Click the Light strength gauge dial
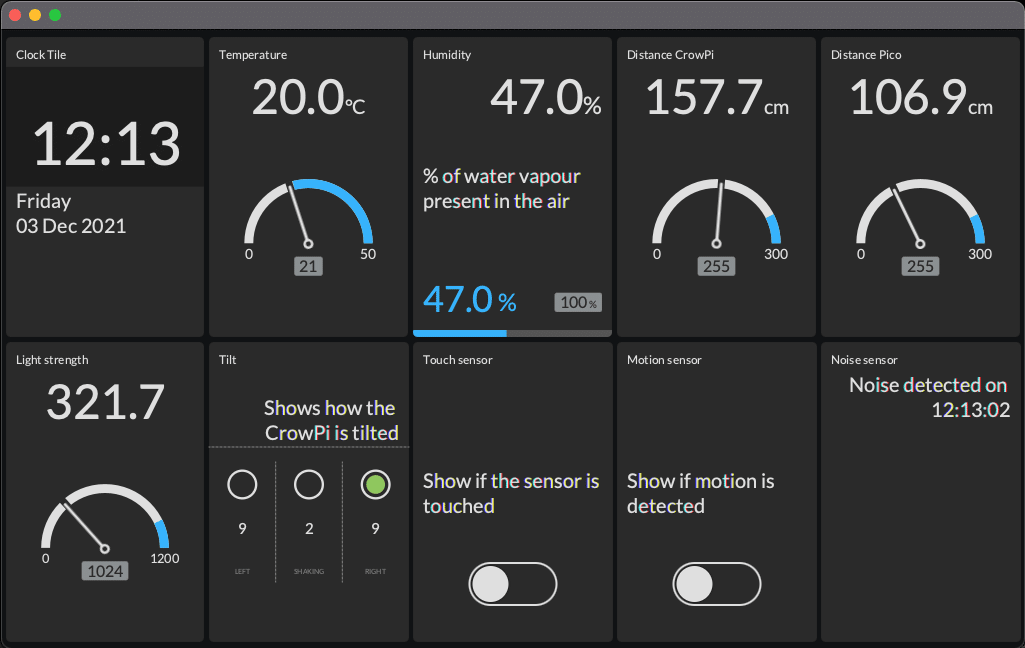The image size is (1025, 648). 105,517
